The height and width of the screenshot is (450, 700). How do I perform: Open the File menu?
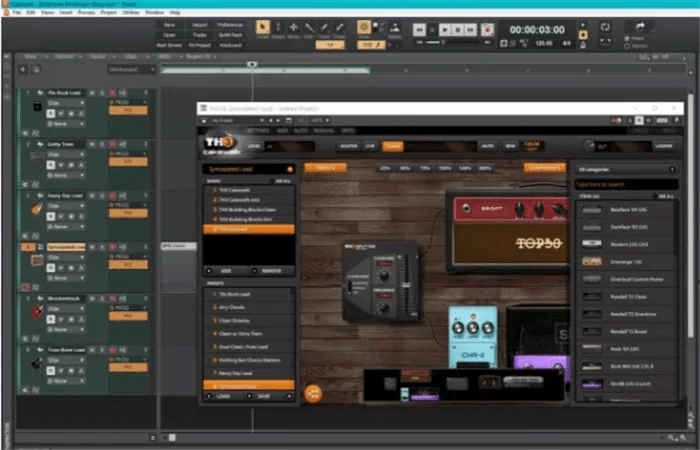(x=17, y=12)
